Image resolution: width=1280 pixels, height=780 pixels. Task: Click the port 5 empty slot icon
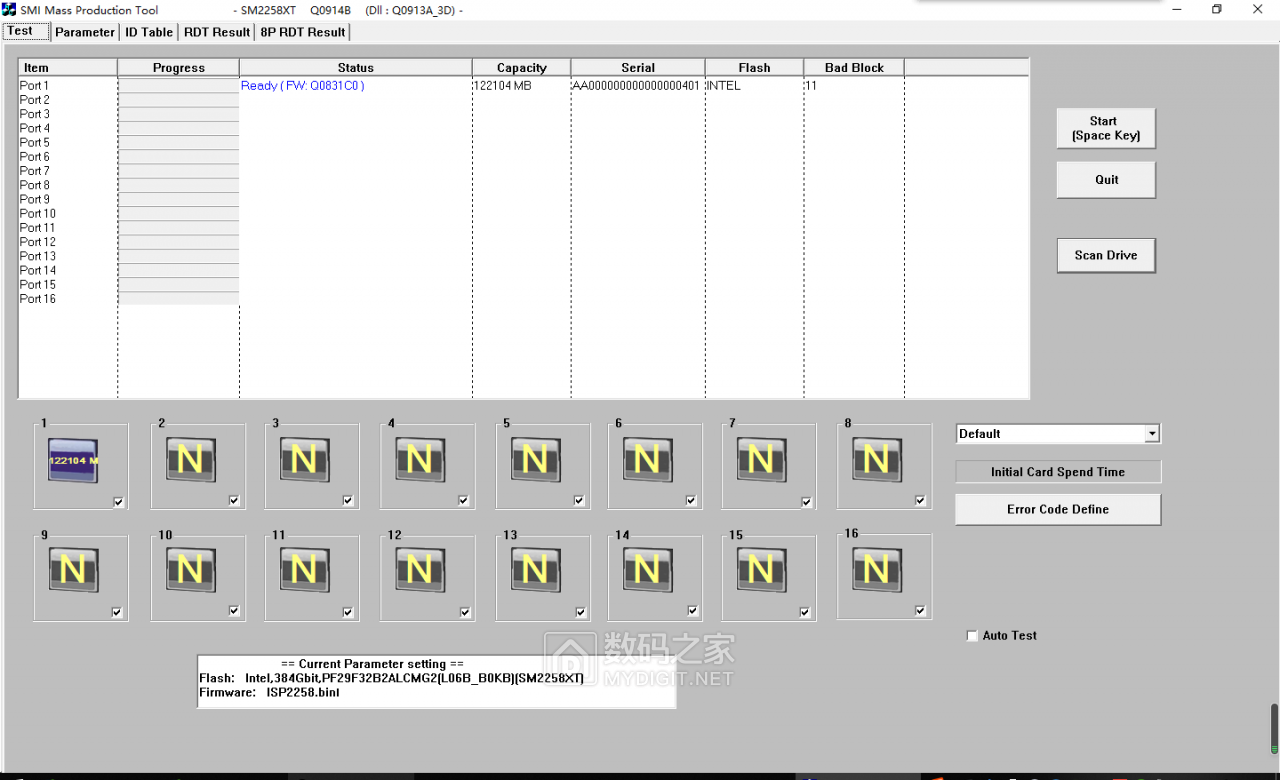pyautogui.click(x=535, y=460)
